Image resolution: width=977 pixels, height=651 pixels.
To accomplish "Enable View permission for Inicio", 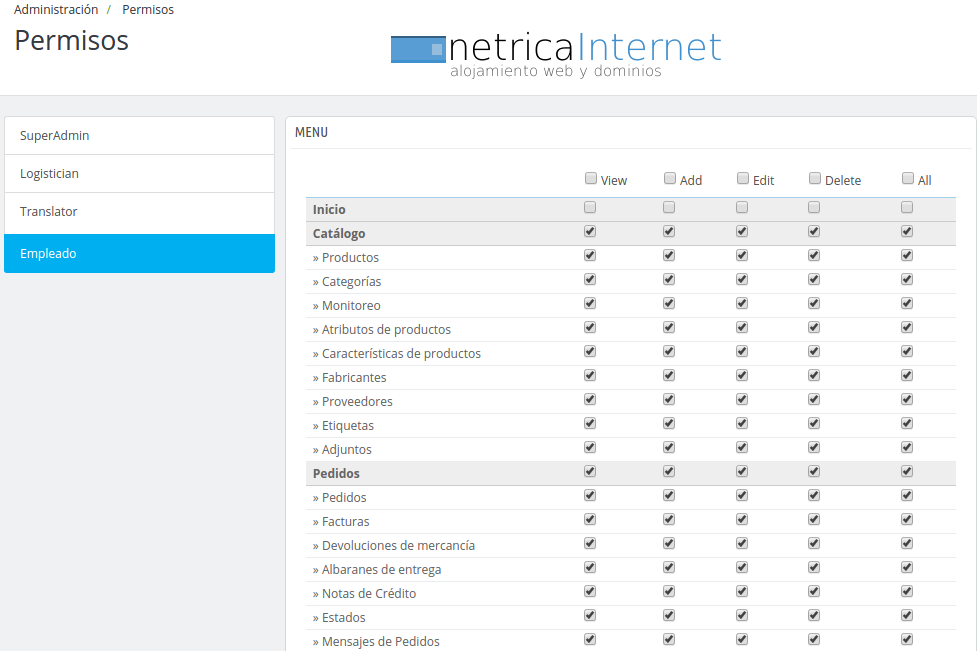I will [590, 208].
